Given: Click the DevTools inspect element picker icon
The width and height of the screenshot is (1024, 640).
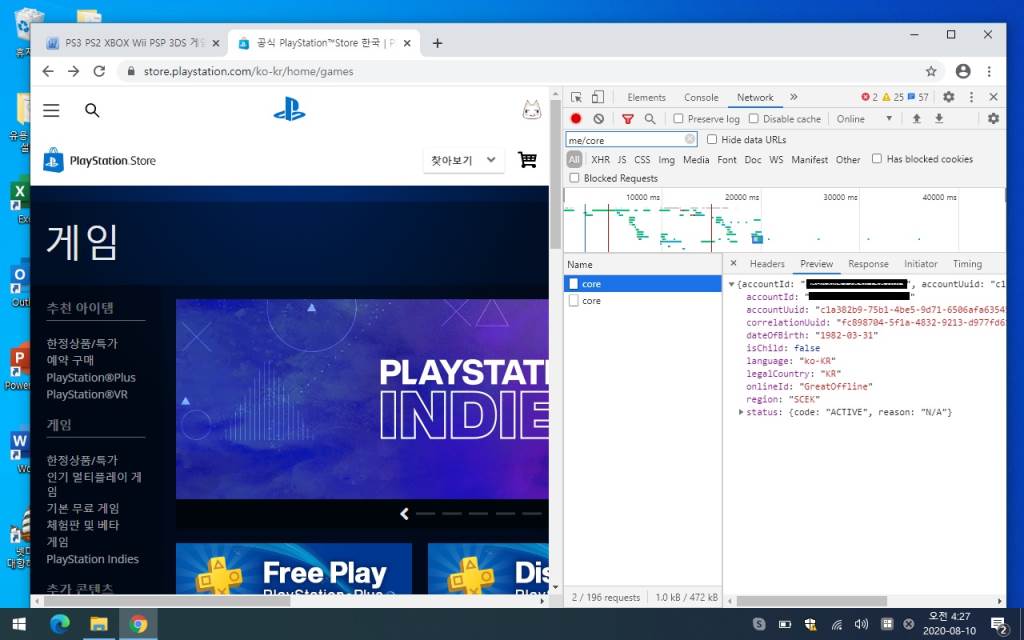Looking at the screenshot, I should (x=576, y=97).
